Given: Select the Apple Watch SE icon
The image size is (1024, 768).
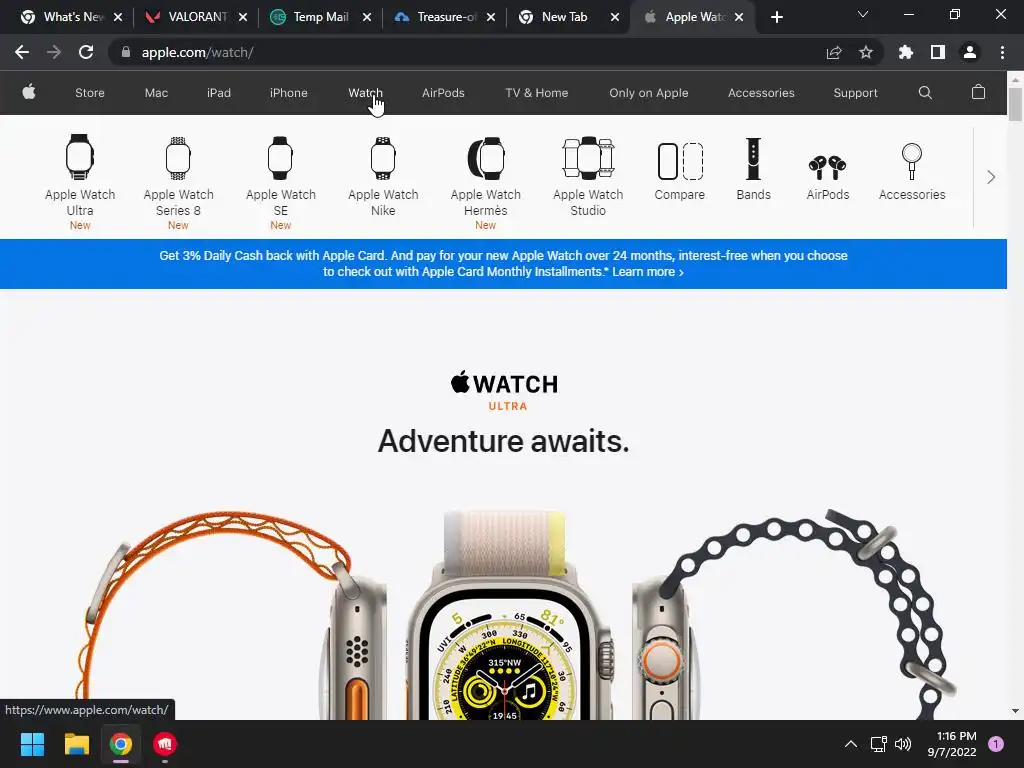Looking at the screenshot, I should pos(280,157).
